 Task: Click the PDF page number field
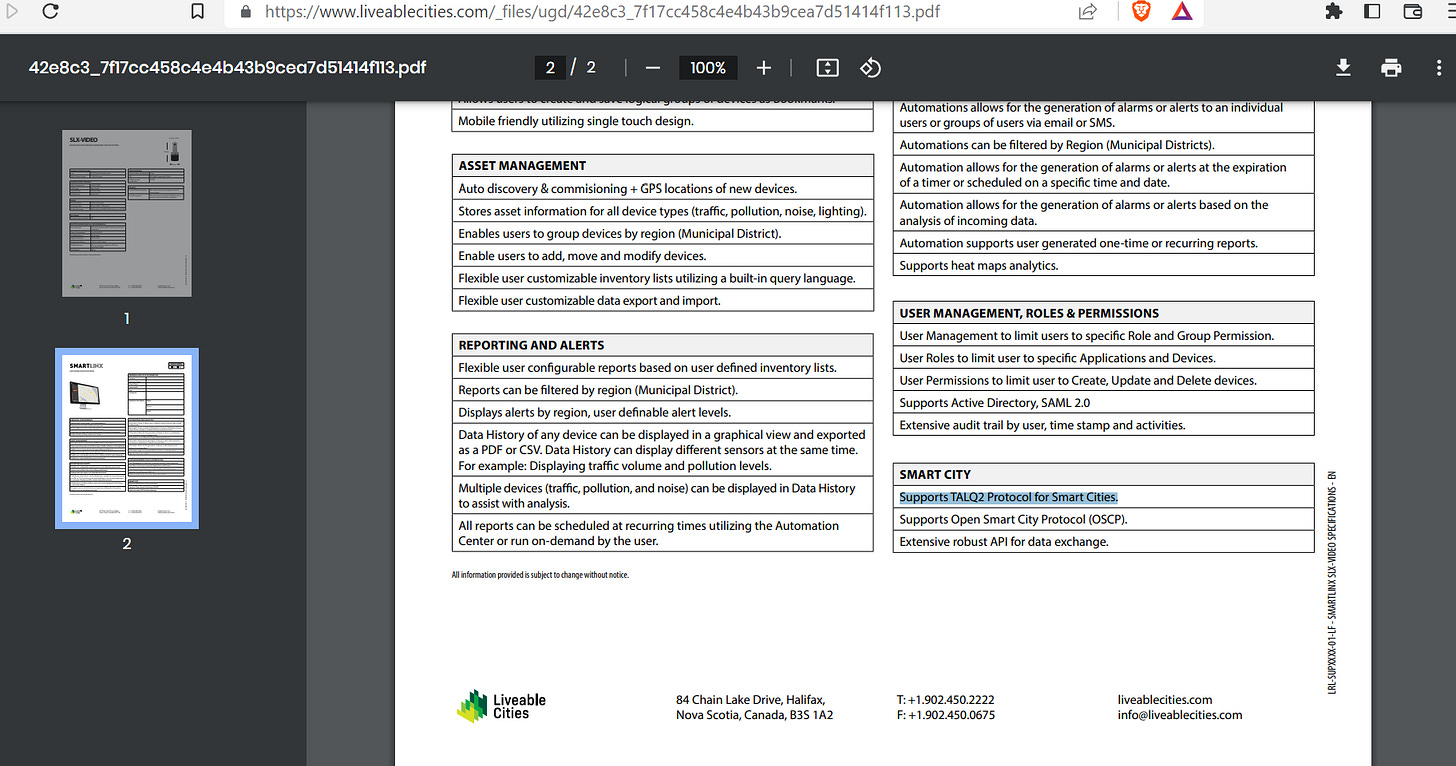(550, 67)
